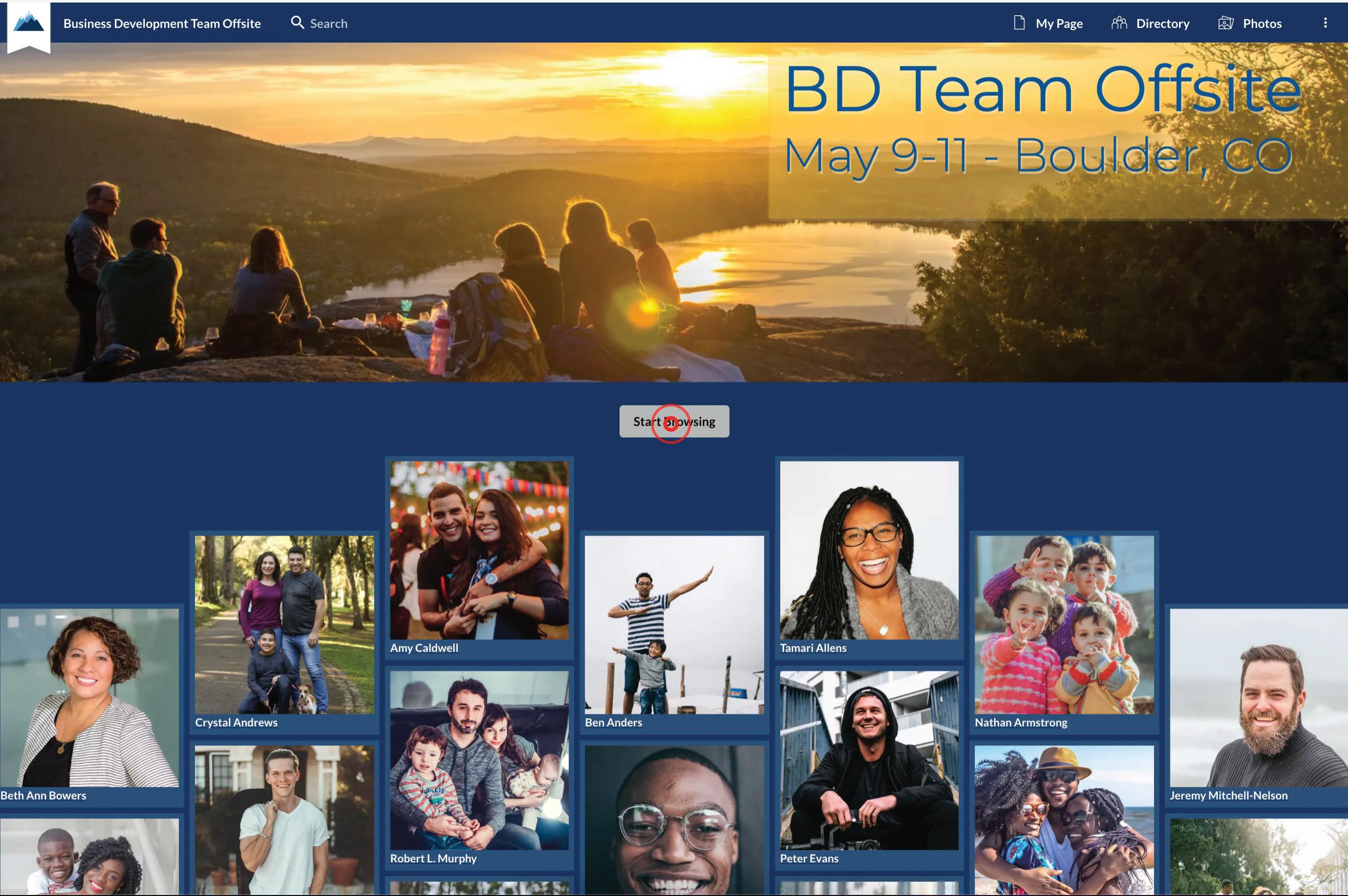The height and width of the screenshot is (896, 1348).
Task: Open the My Page menu item
Action: pos(1059,23)
